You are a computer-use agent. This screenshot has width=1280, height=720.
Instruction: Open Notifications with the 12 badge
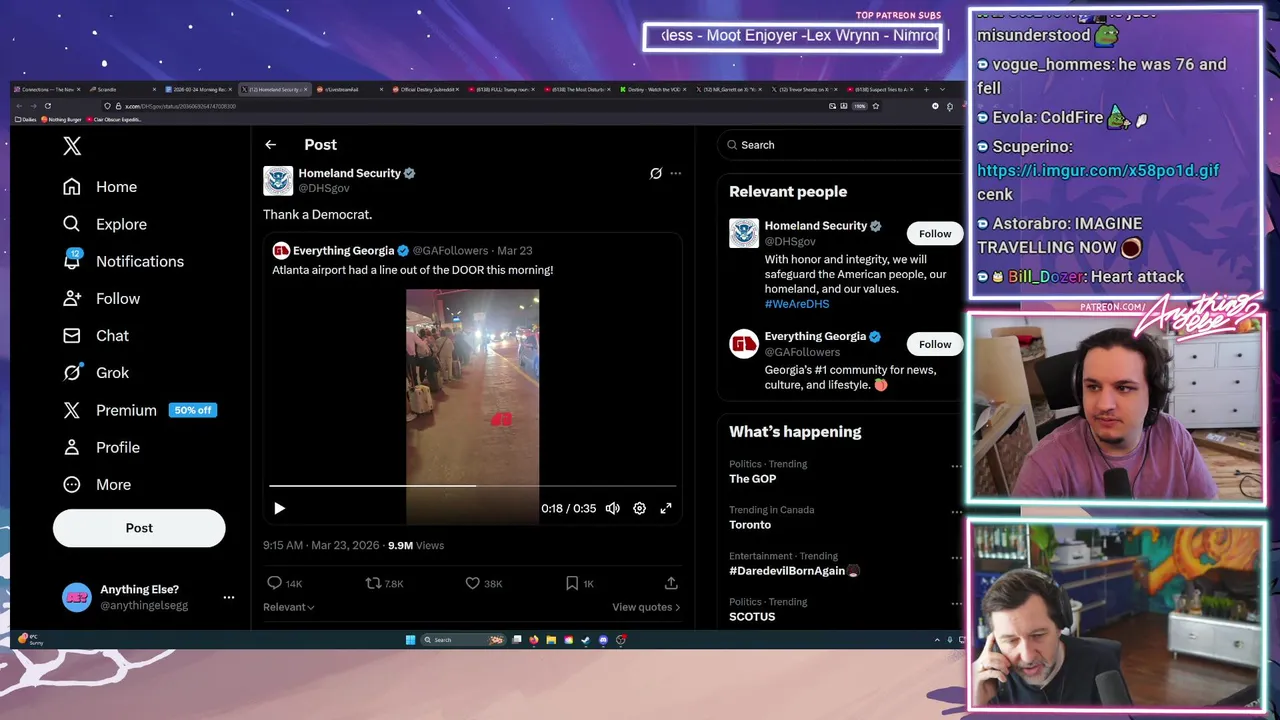tap(123, 261)
